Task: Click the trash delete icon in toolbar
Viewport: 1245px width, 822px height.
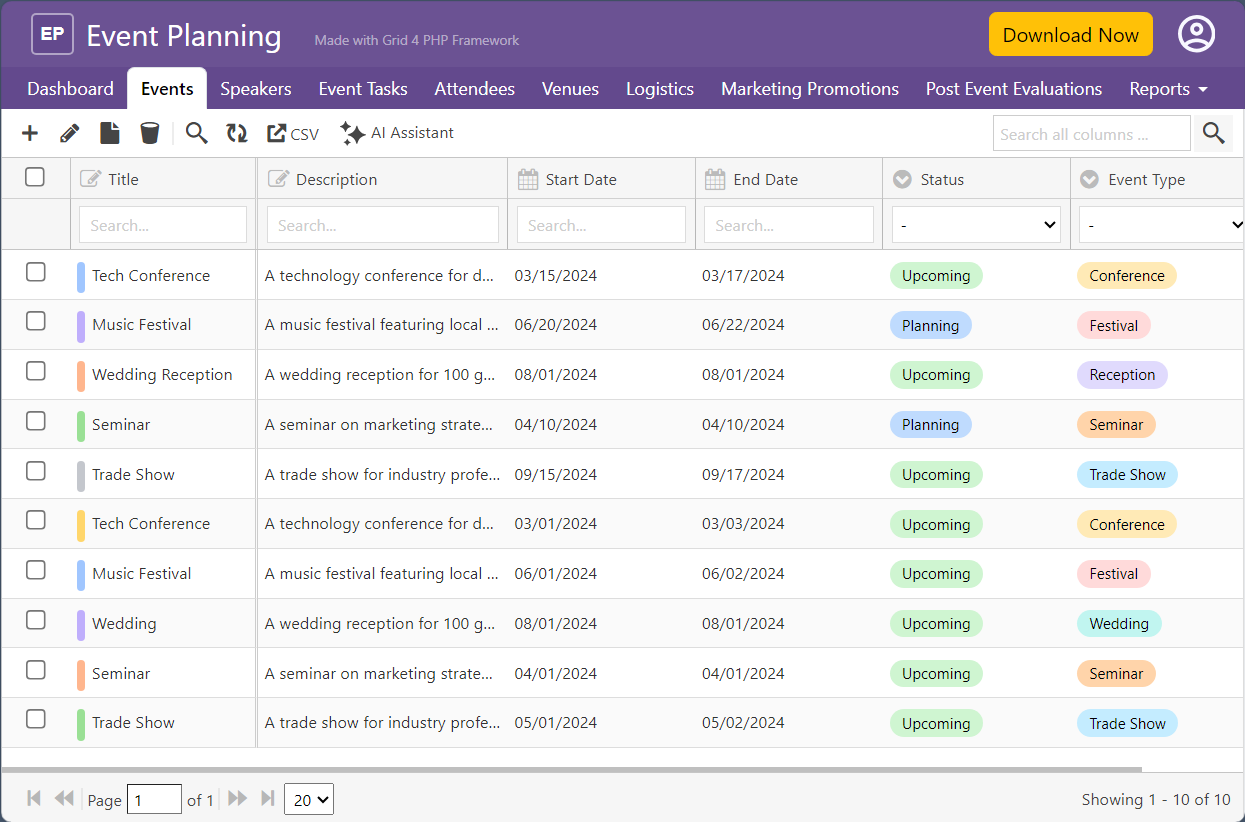Action: pos(149,133)
